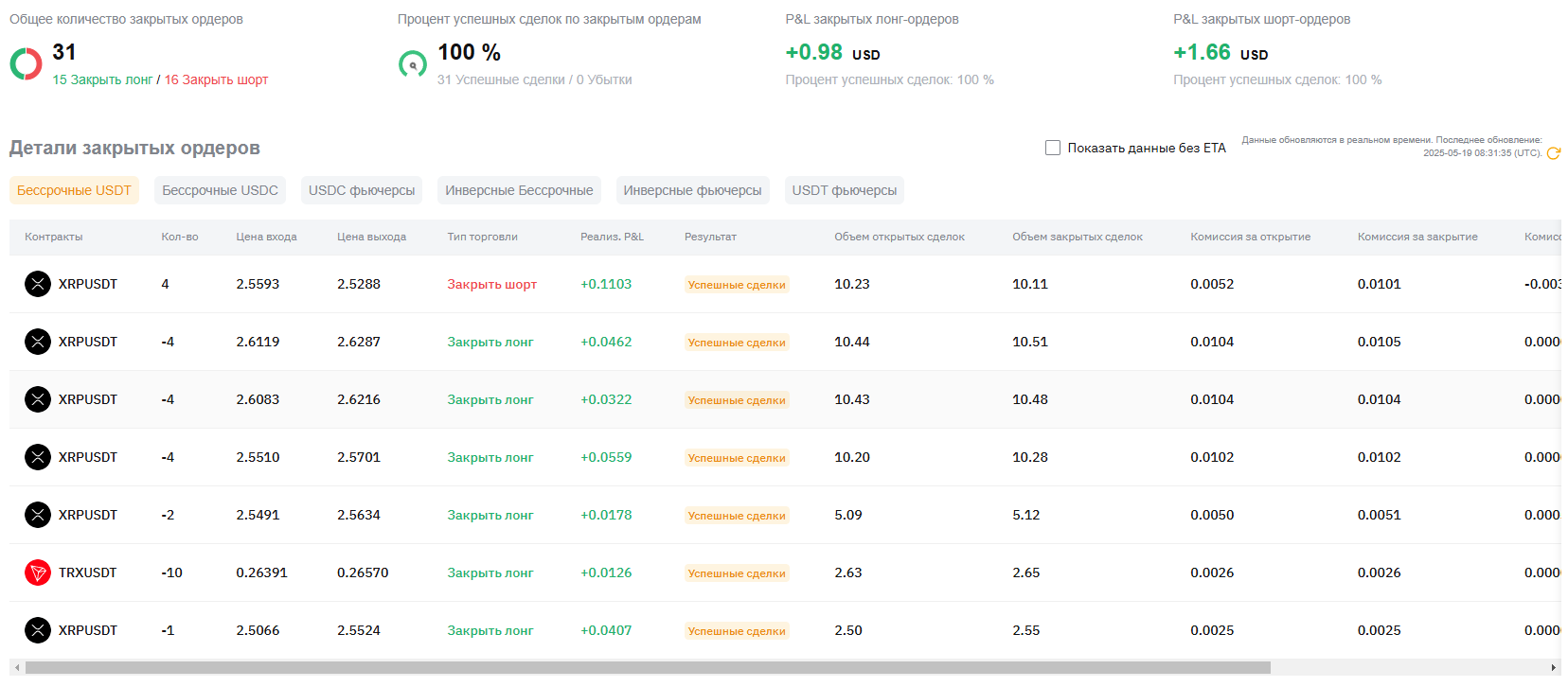Click the +1.66 USD short P&L value

tap(1221, 52)
